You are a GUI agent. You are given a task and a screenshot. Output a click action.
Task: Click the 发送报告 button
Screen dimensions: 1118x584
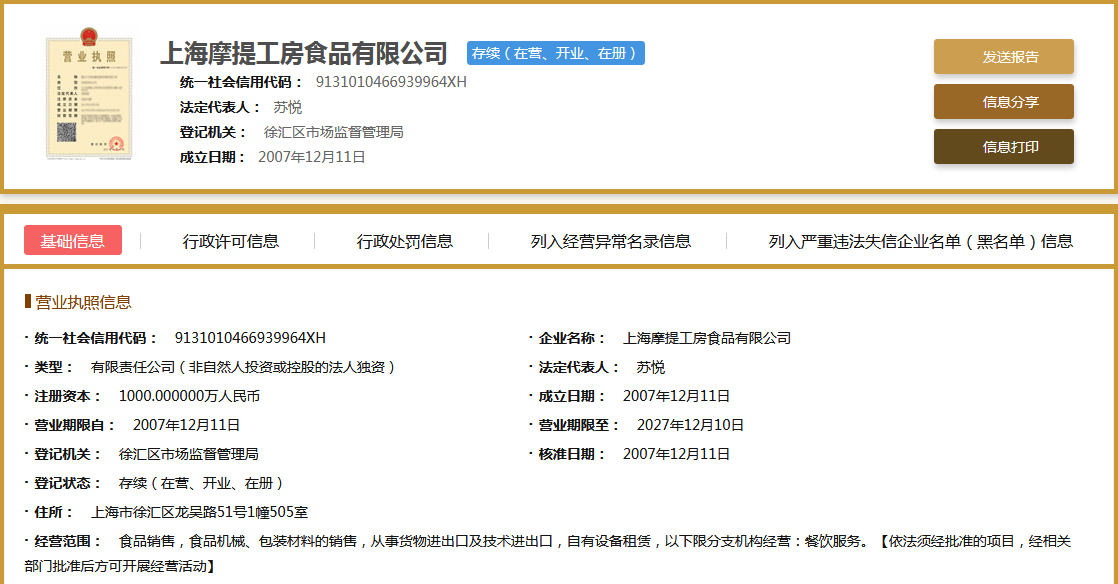coord(1003,57)
